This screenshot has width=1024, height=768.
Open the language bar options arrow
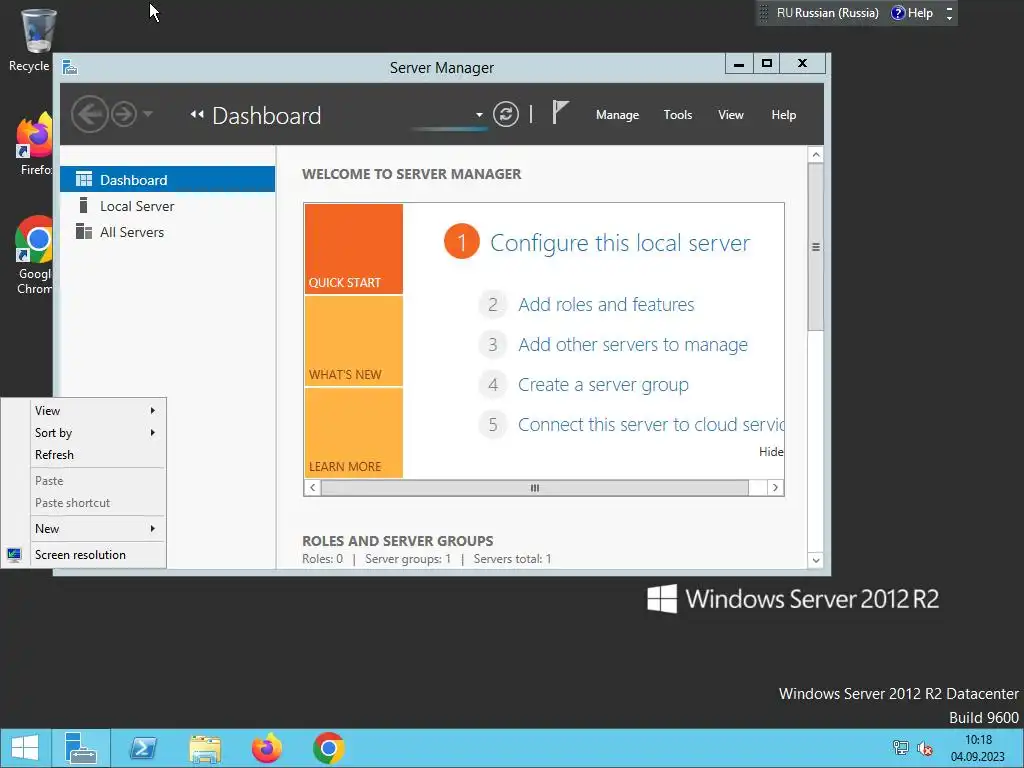(x=950, y=18)
